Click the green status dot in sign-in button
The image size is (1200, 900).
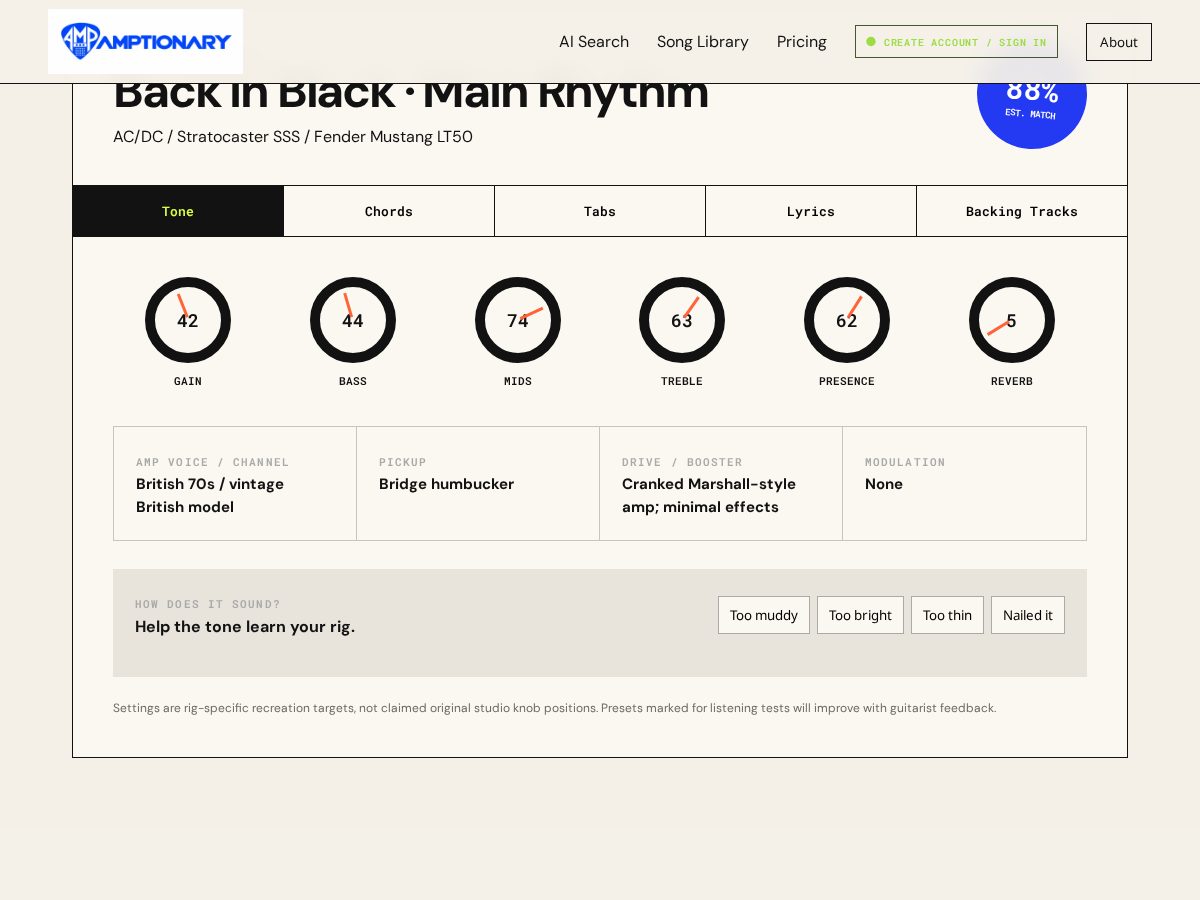pos(871,42)
